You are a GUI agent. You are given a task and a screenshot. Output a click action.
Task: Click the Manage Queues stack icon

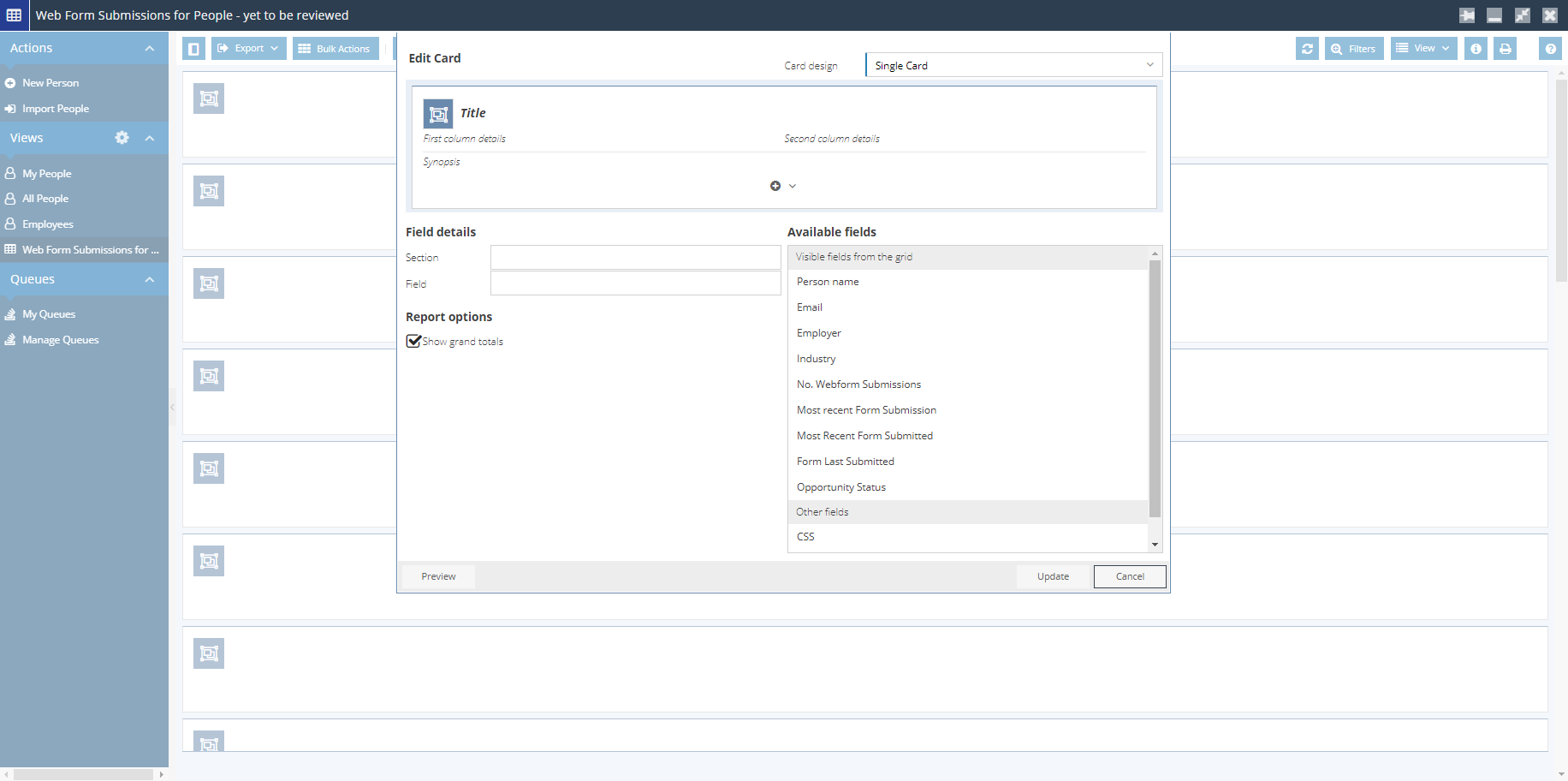point(10,340)
